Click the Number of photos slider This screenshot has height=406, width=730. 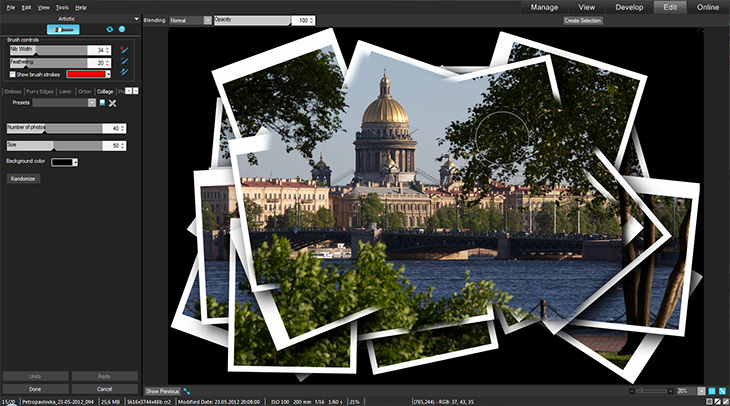pos(54,128)
